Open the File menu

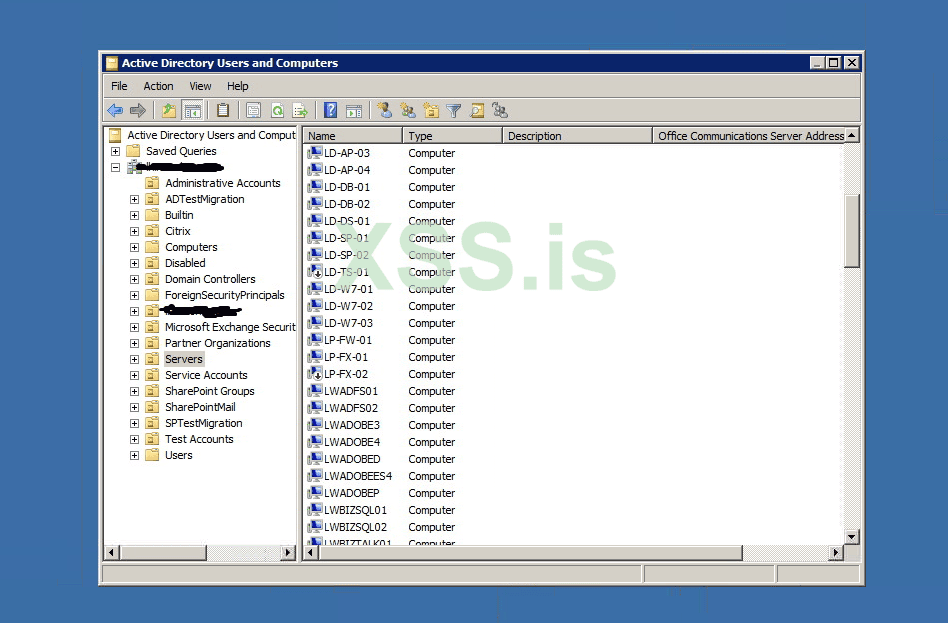pos(119,86)
